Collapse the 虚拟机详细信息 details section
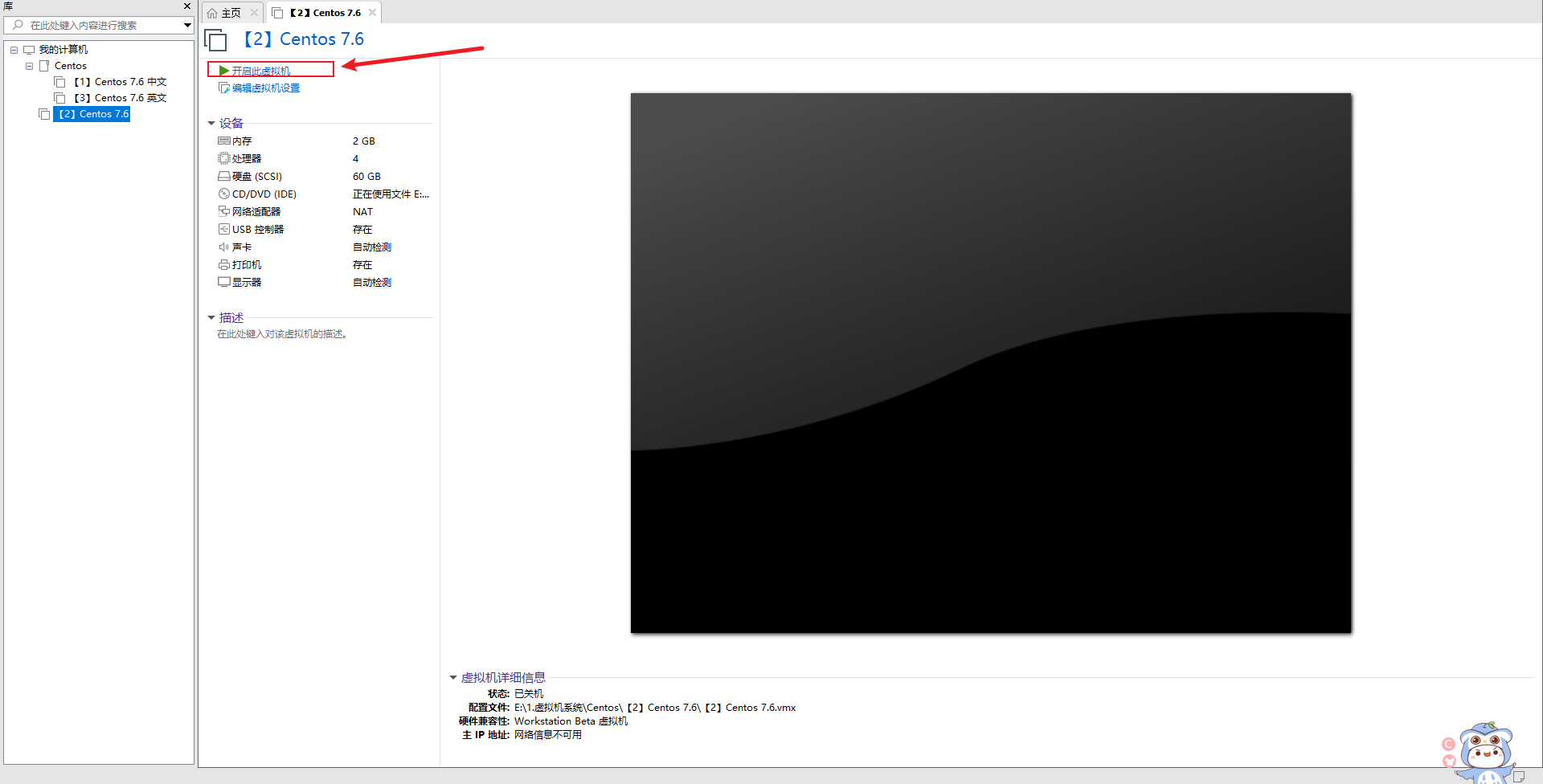Image resolution: width=1543 pixels, height=784 pixels. pos(453,677)
